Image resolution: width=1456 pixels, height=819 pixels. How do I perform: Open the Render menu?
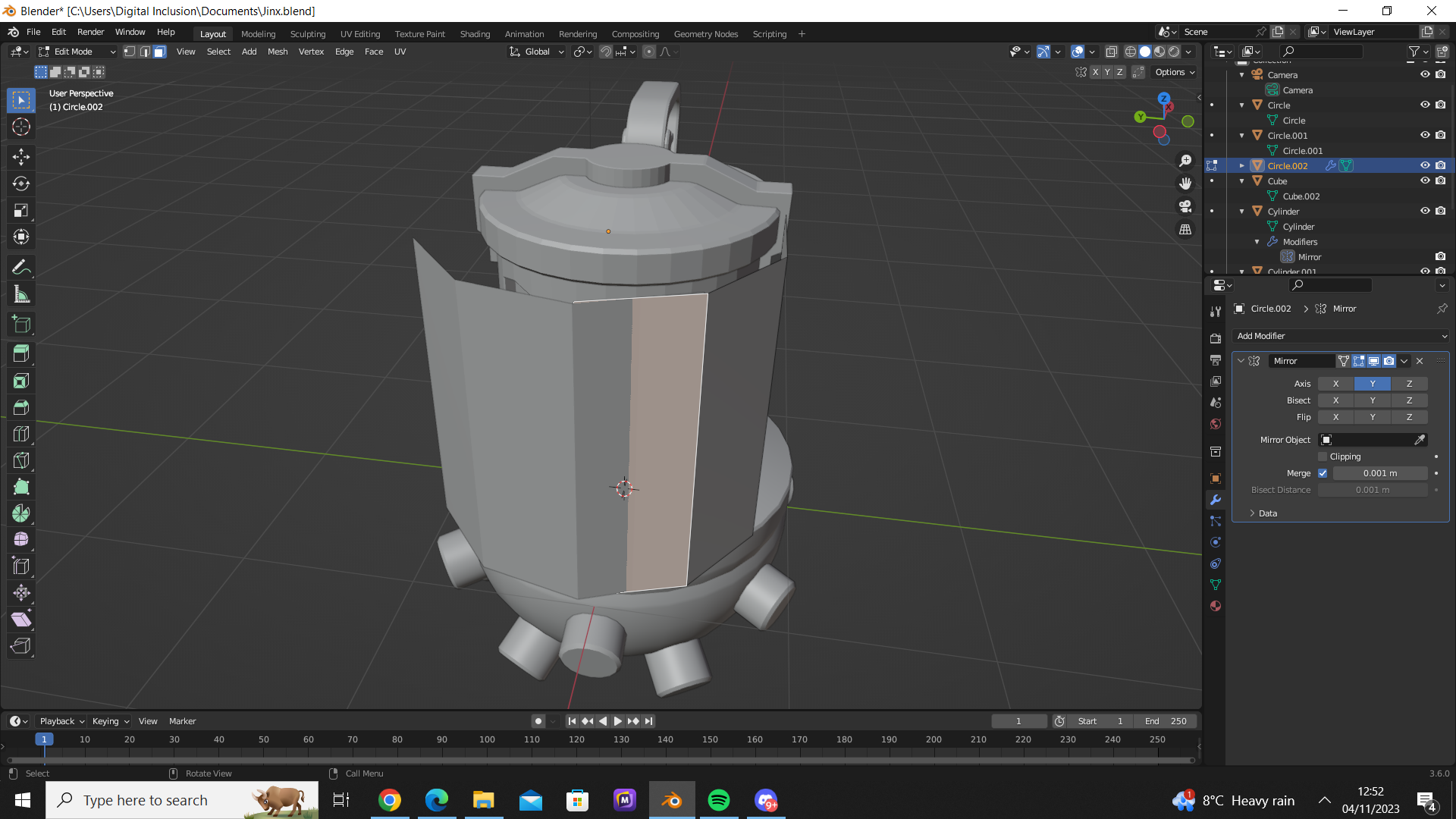[90, 32]
